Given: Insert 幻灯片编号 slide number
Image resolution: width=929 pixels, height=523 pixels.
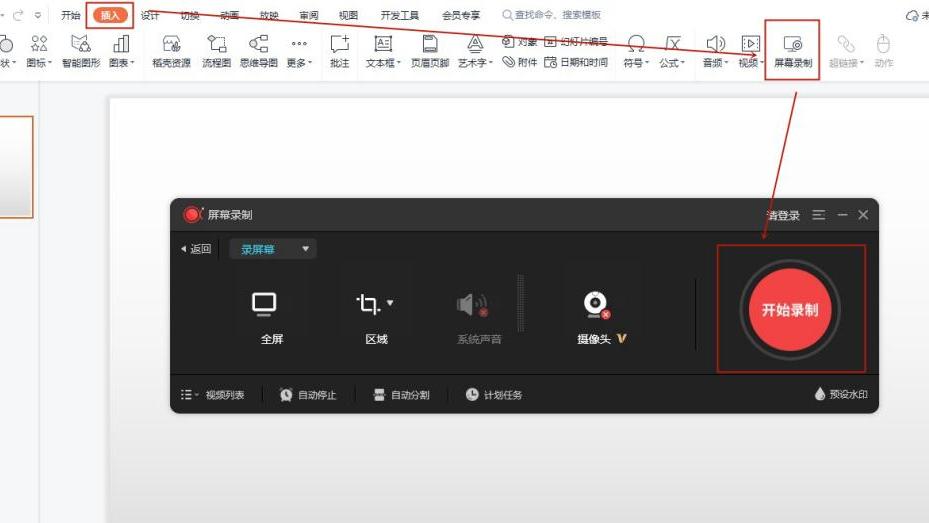Looking at the screenshot, I should [576, 41].
